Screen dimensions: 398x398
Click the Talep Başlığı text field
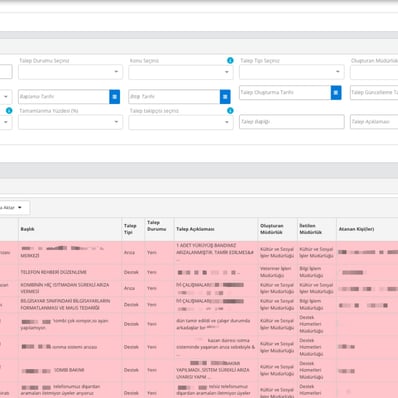[292, 122]
